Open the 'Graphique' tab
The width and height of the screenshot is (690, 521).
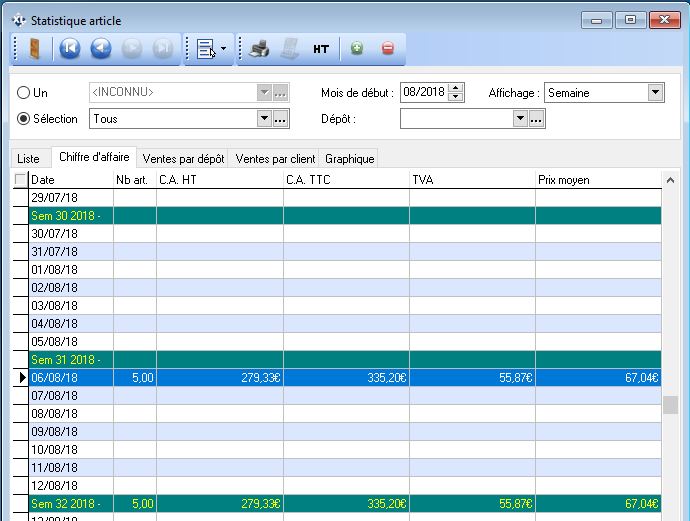(x=349, y=158)
